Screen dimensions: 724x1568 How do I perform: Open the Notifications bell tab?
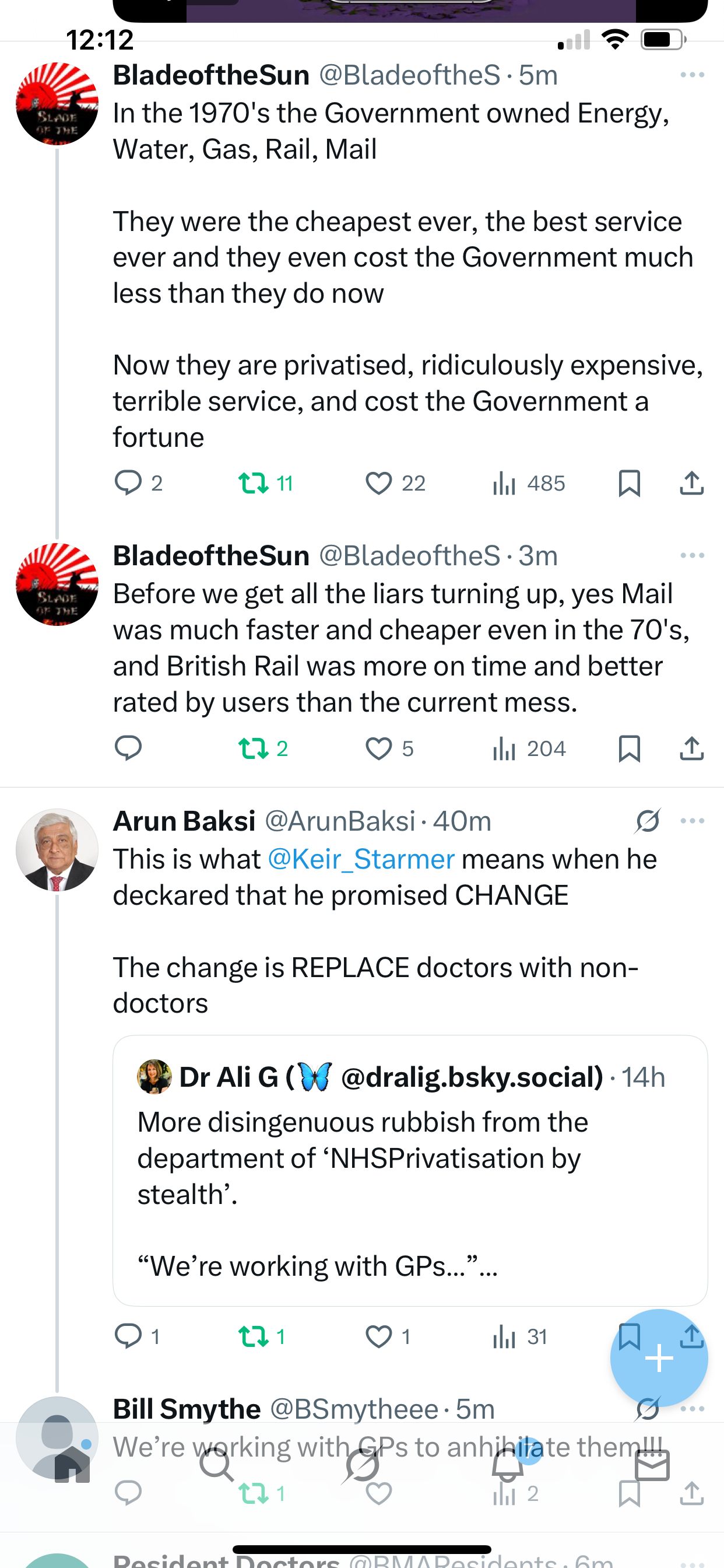point(508,1465)
